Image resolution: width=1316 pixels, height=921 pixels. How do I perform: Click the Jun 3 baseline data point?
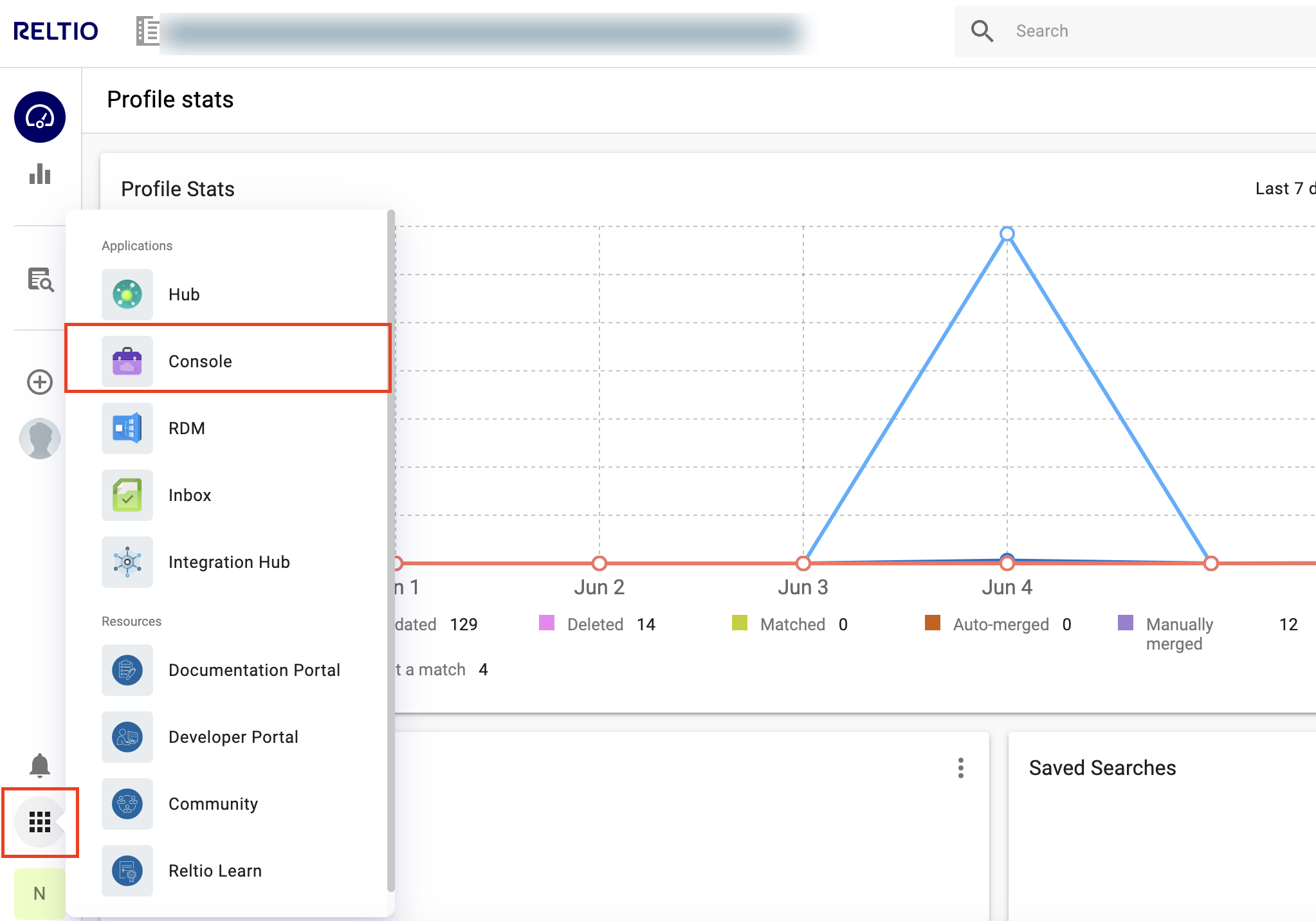click(803, 563)
